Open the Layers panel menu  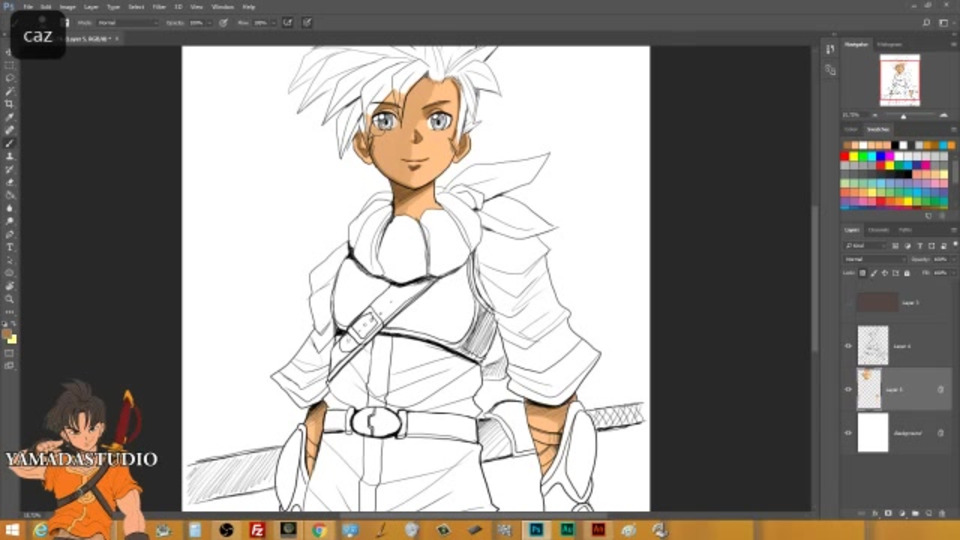point(953,230)
